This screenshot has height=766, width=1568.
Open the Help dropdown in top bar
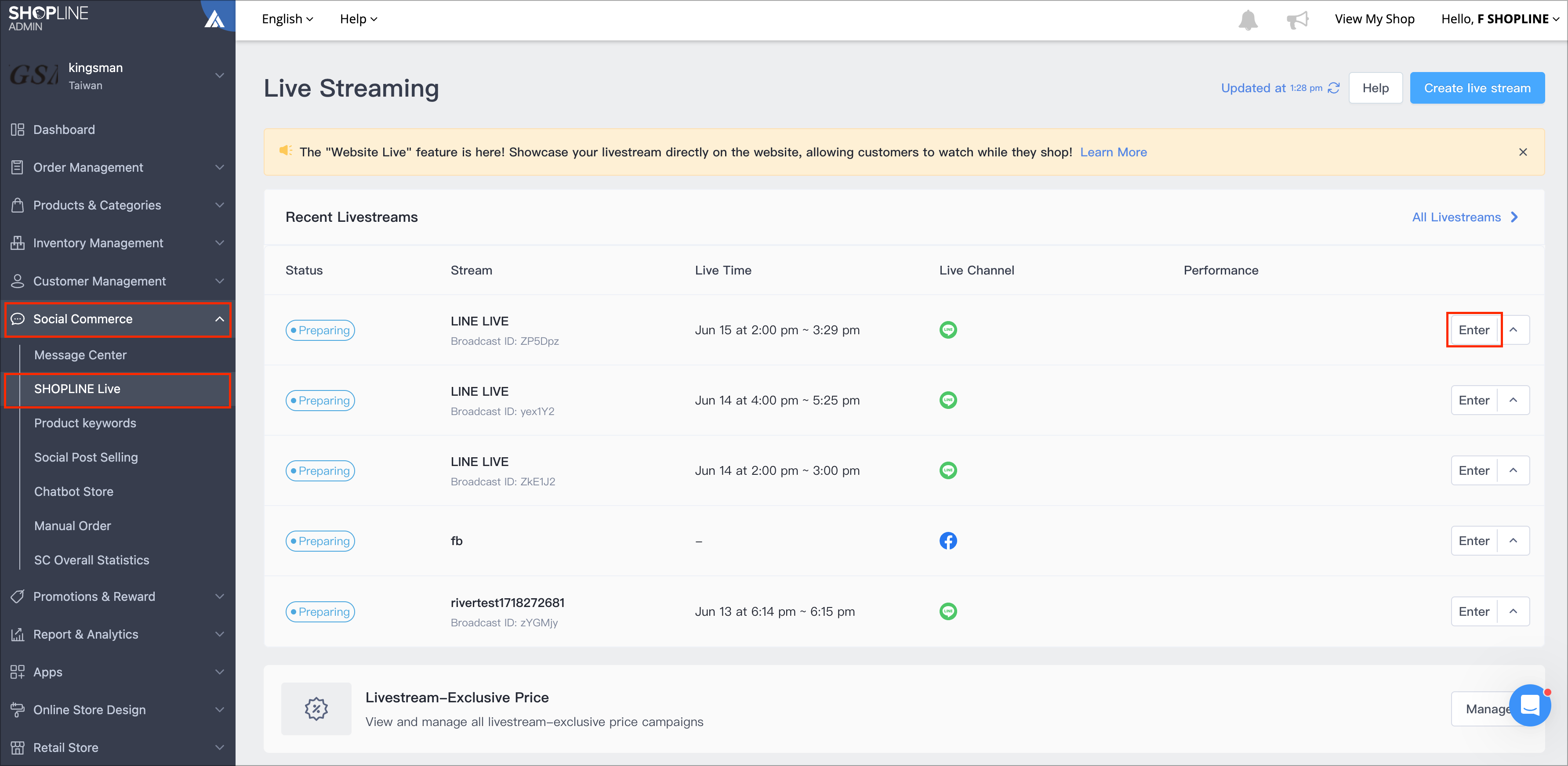[359, 19]
